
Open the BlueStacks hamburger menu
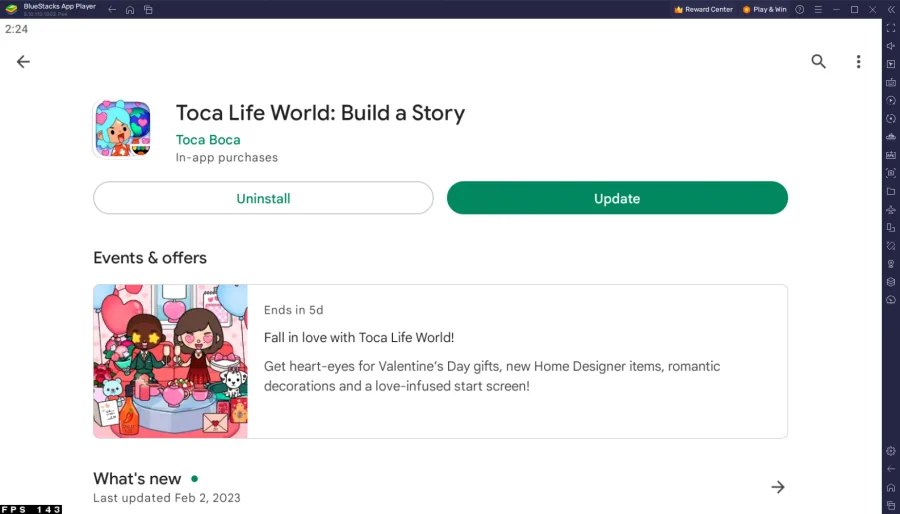(x=818, y=10)
